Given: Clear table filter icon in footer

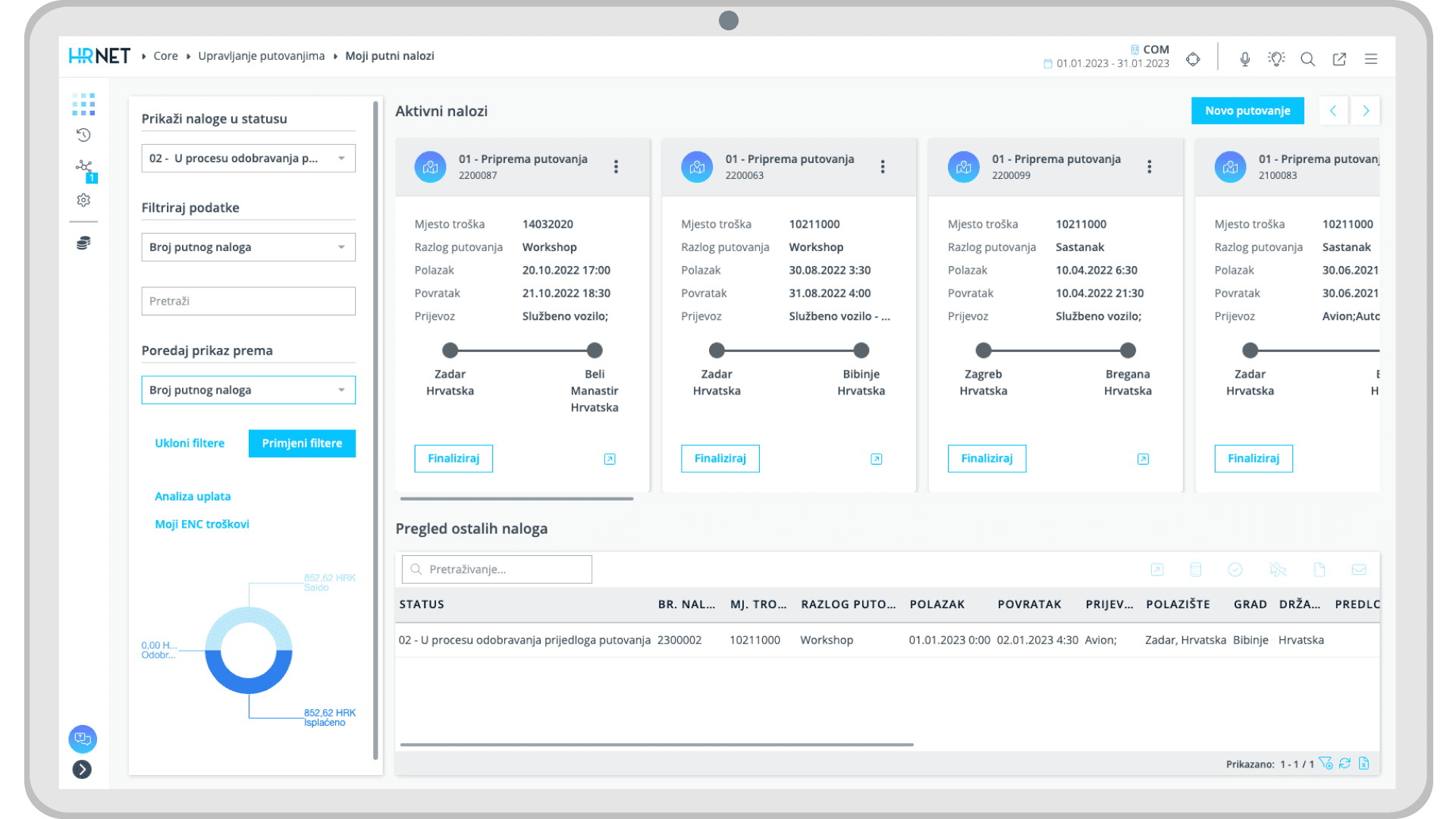Looking at the screenshot, I should coord(1326,764).
